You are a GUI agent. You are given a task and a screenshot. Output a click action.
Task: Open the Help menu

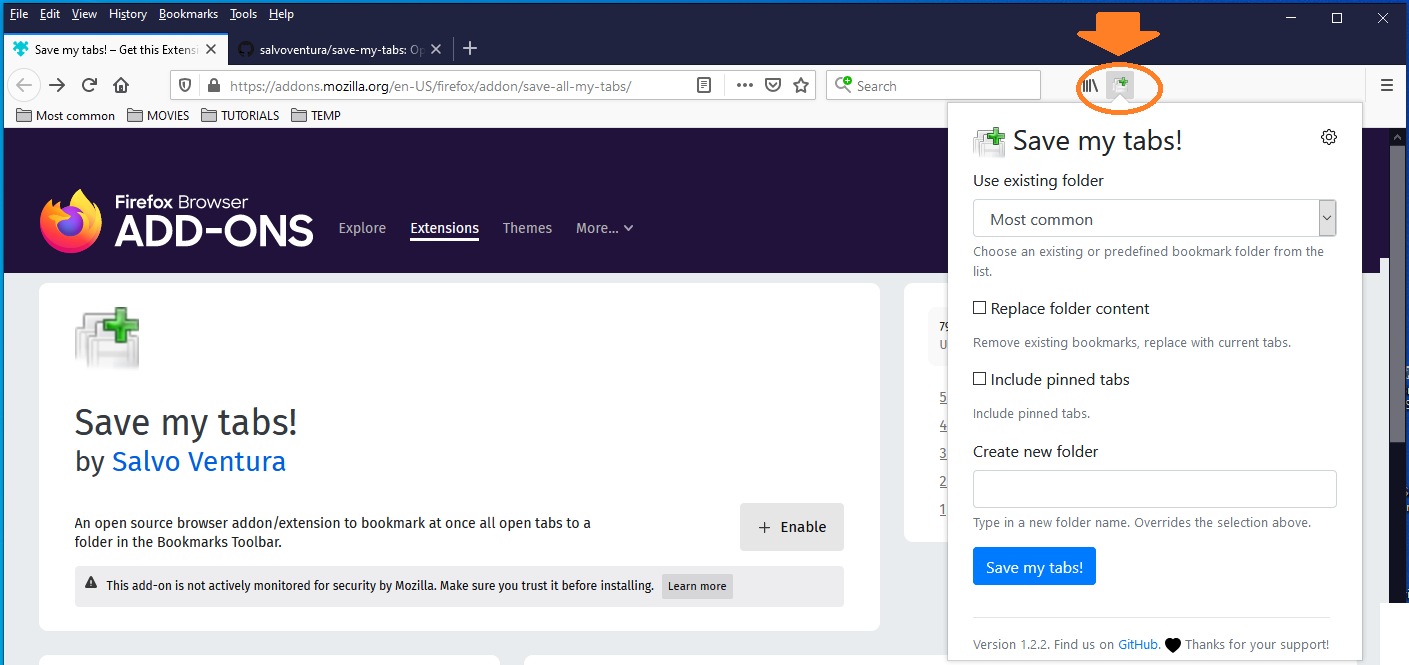281,14
